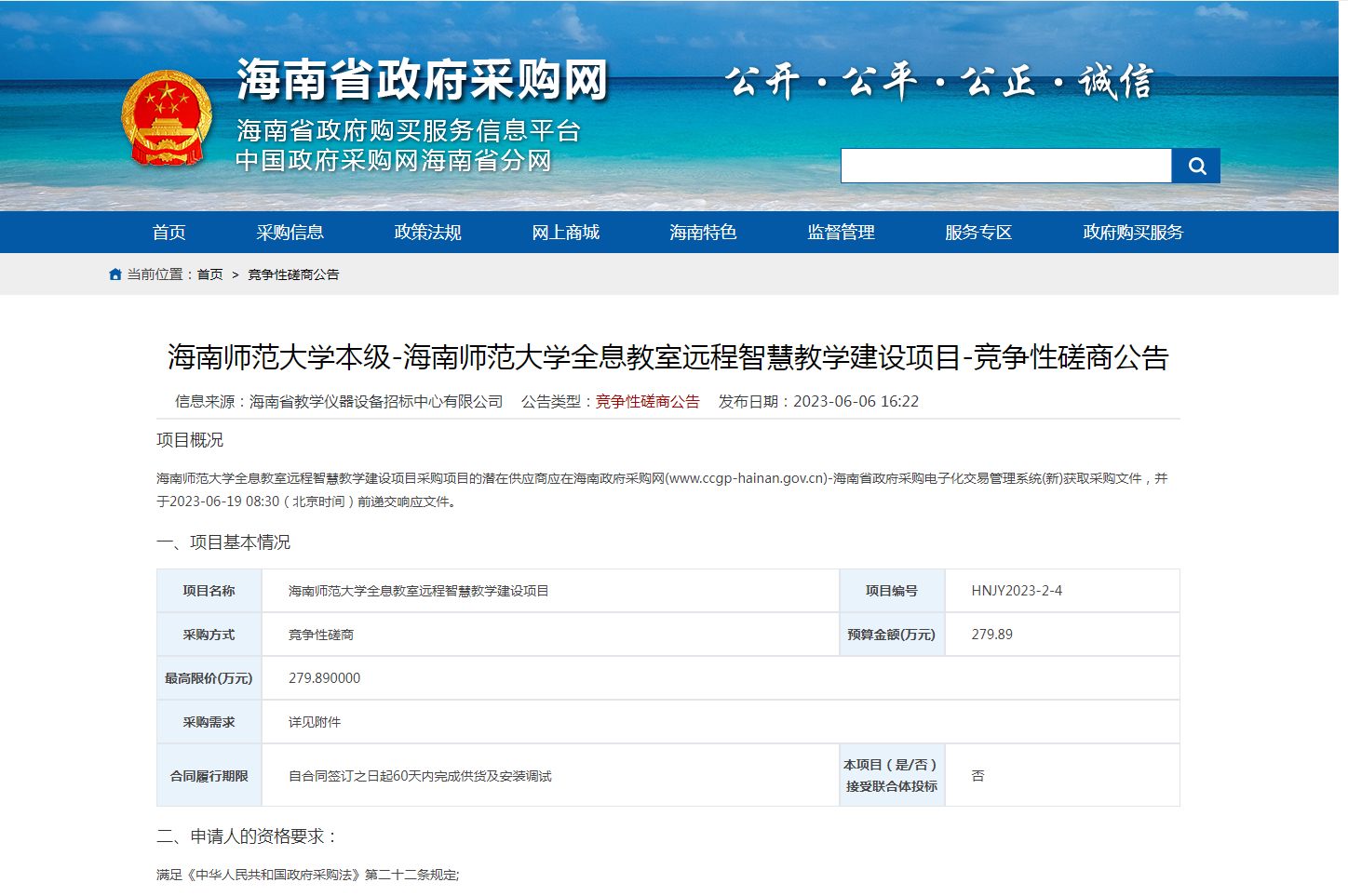Open the 网上商城 navigation menu
The image size is (1348, 896).
(565, 233)
